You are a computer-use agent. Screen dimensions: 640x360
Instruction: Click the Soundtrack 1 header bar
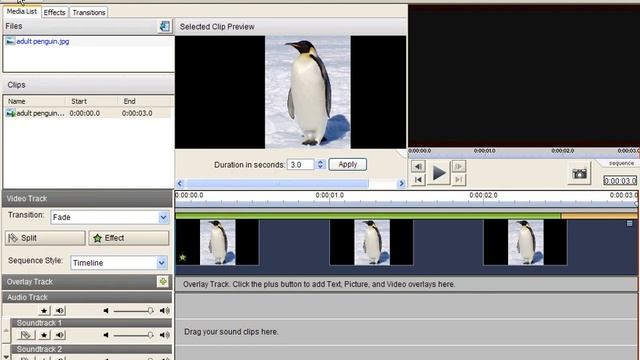click(91, 323)
